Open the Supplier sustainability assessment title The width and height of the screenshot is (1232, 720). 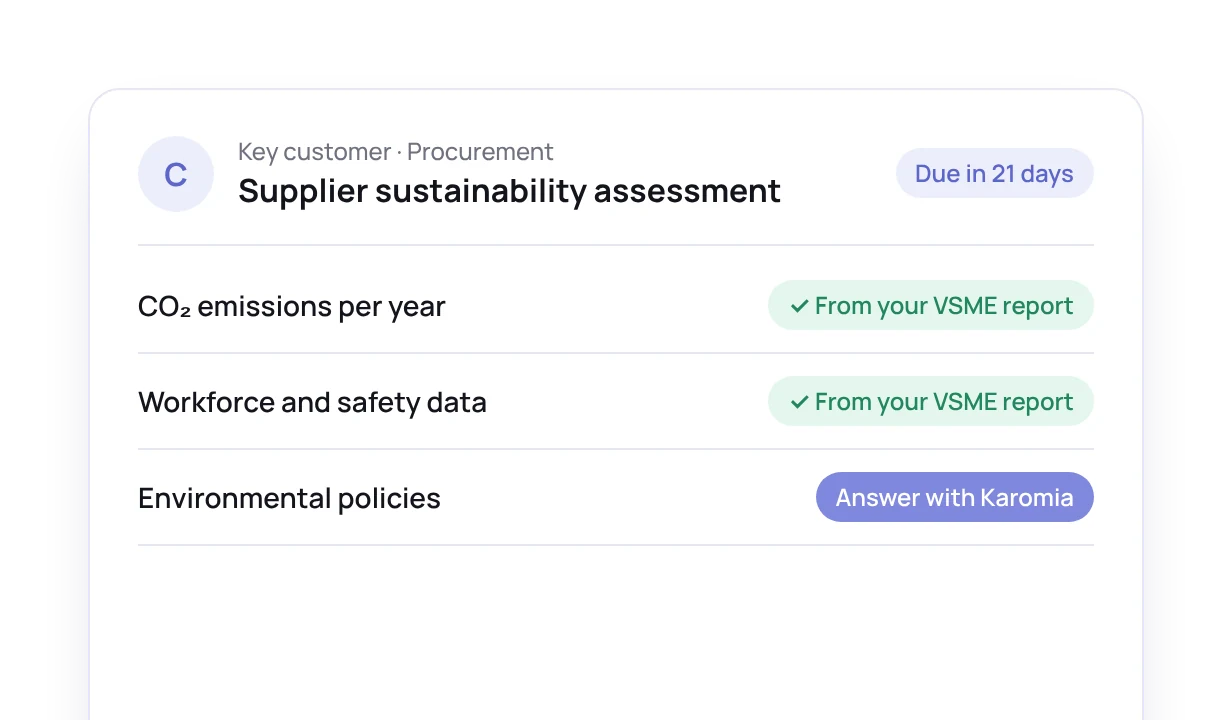point(509,190)
